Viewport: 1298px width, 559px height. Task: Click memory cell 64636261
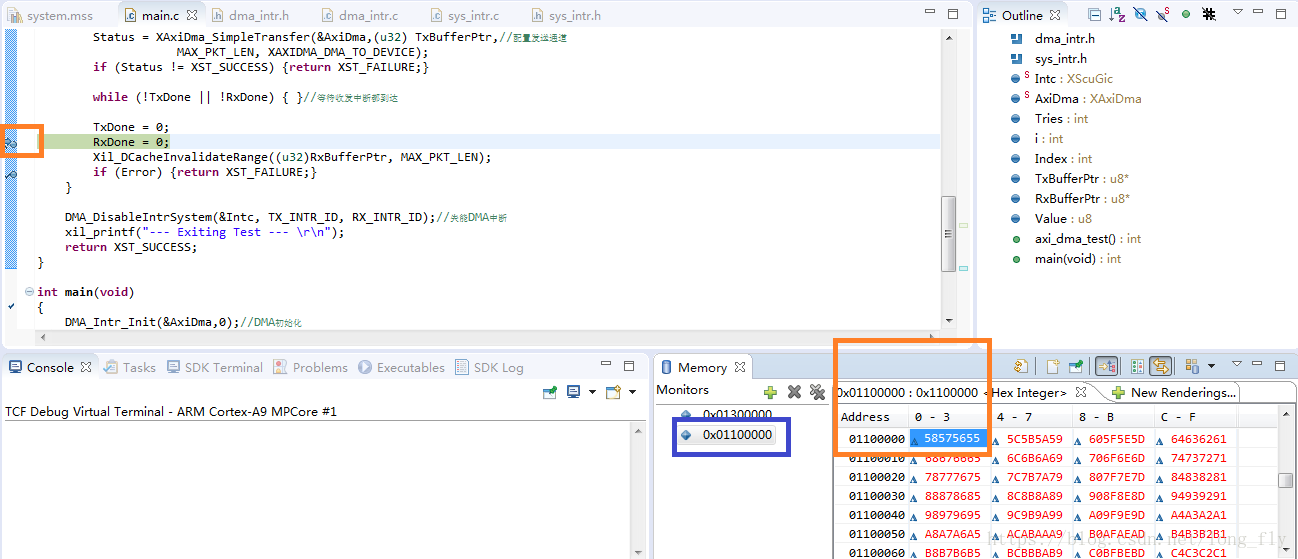(1198, 438)
